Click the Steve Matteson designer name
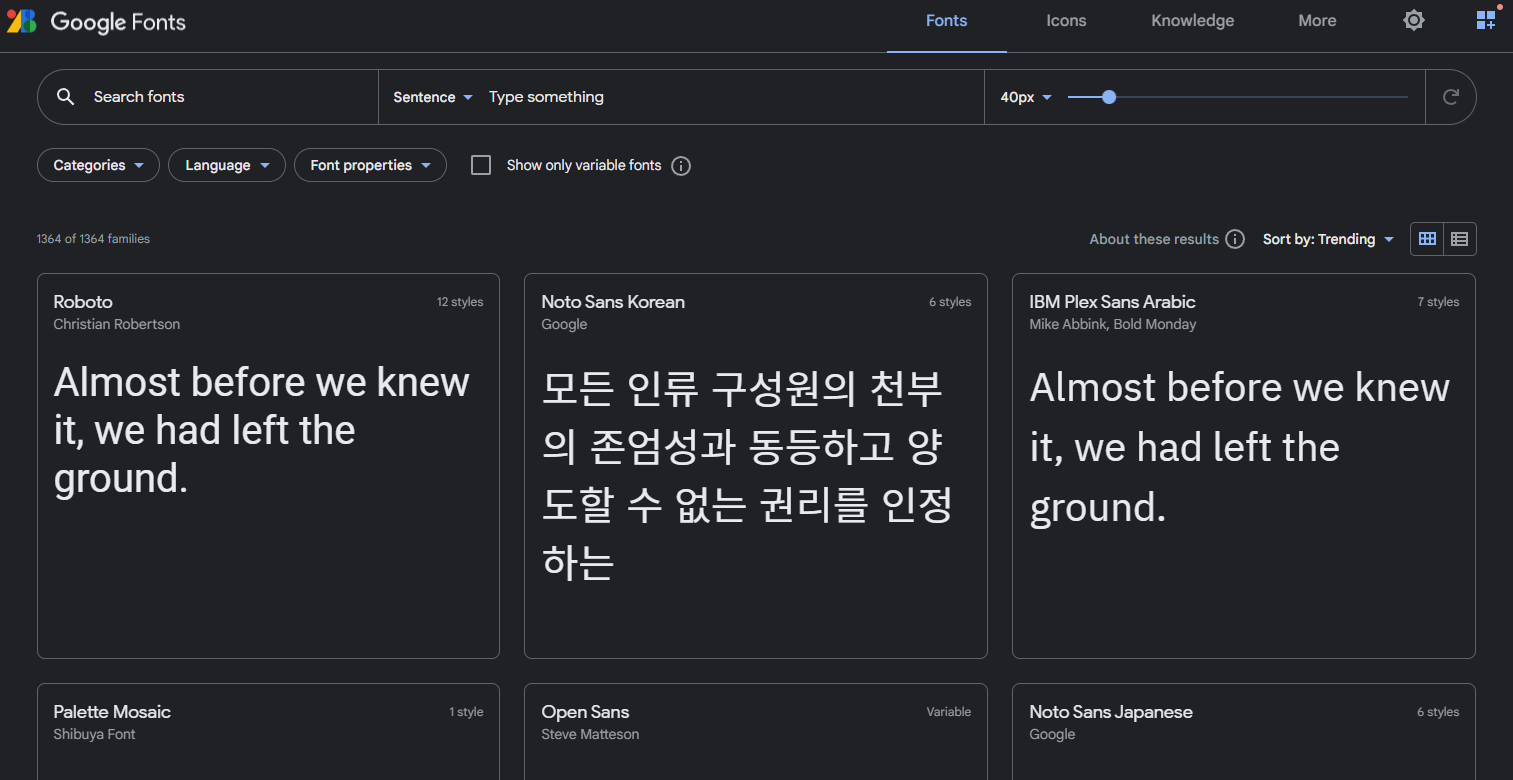Image resolution: width=1513 pixels, height=780 pixels. tap(590, 734)
